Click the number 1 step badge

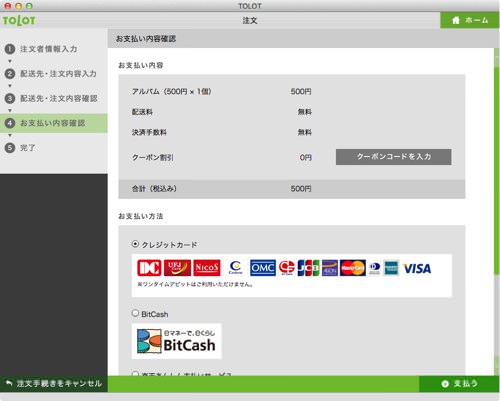10,49
